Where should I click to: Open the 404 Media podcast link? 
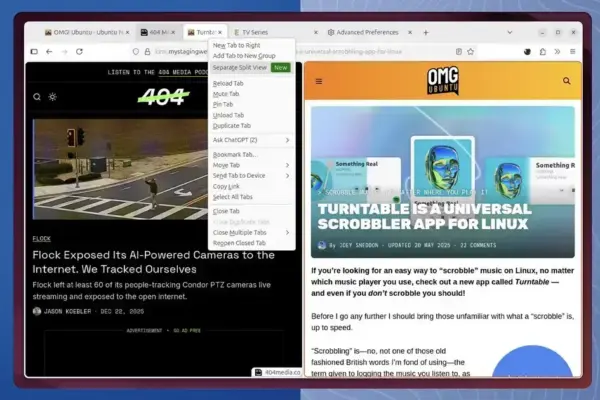(x=183, y=72)
